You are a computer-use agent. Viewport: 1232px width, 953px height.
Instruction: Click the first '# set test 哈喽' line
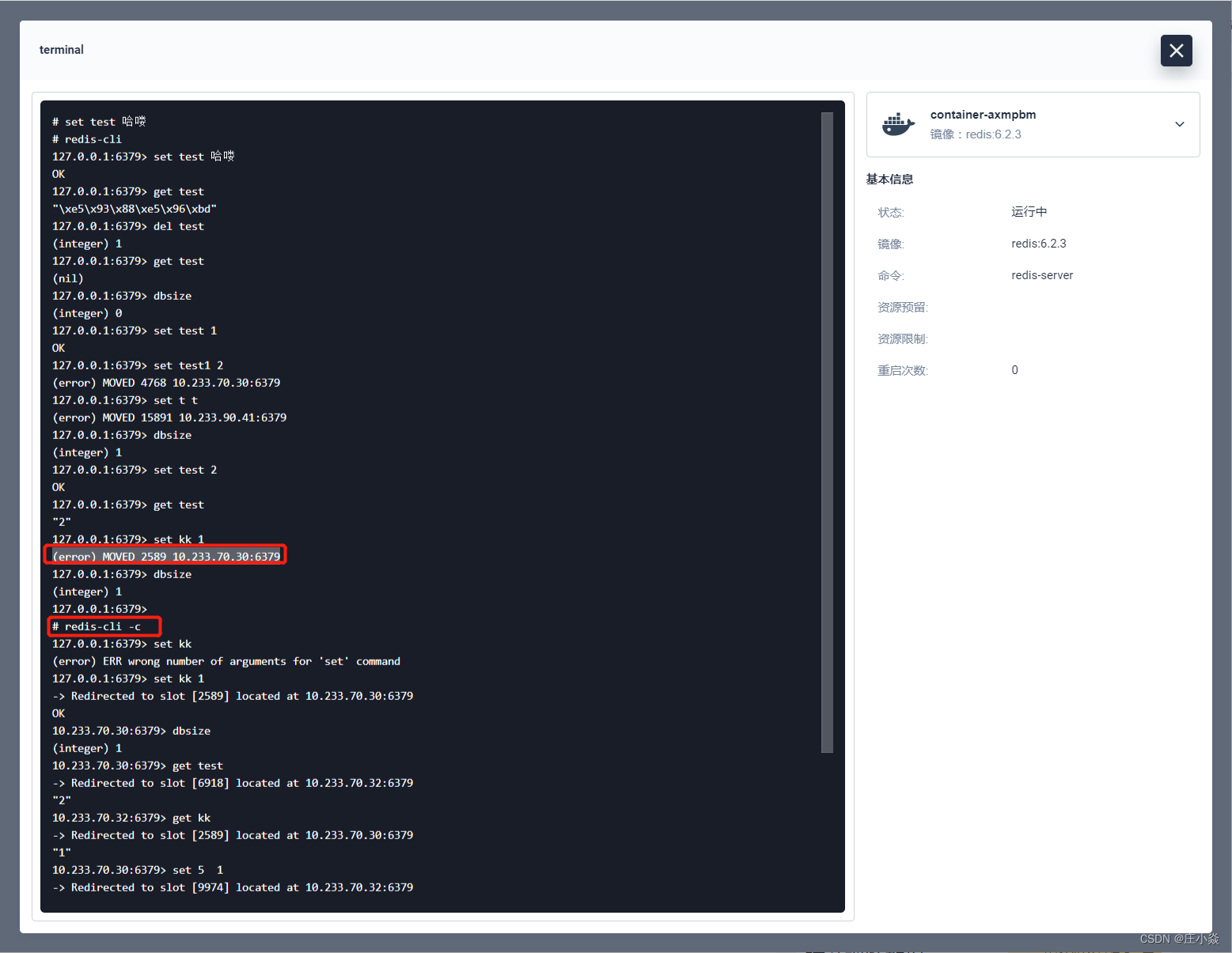[x=100, y=122]
